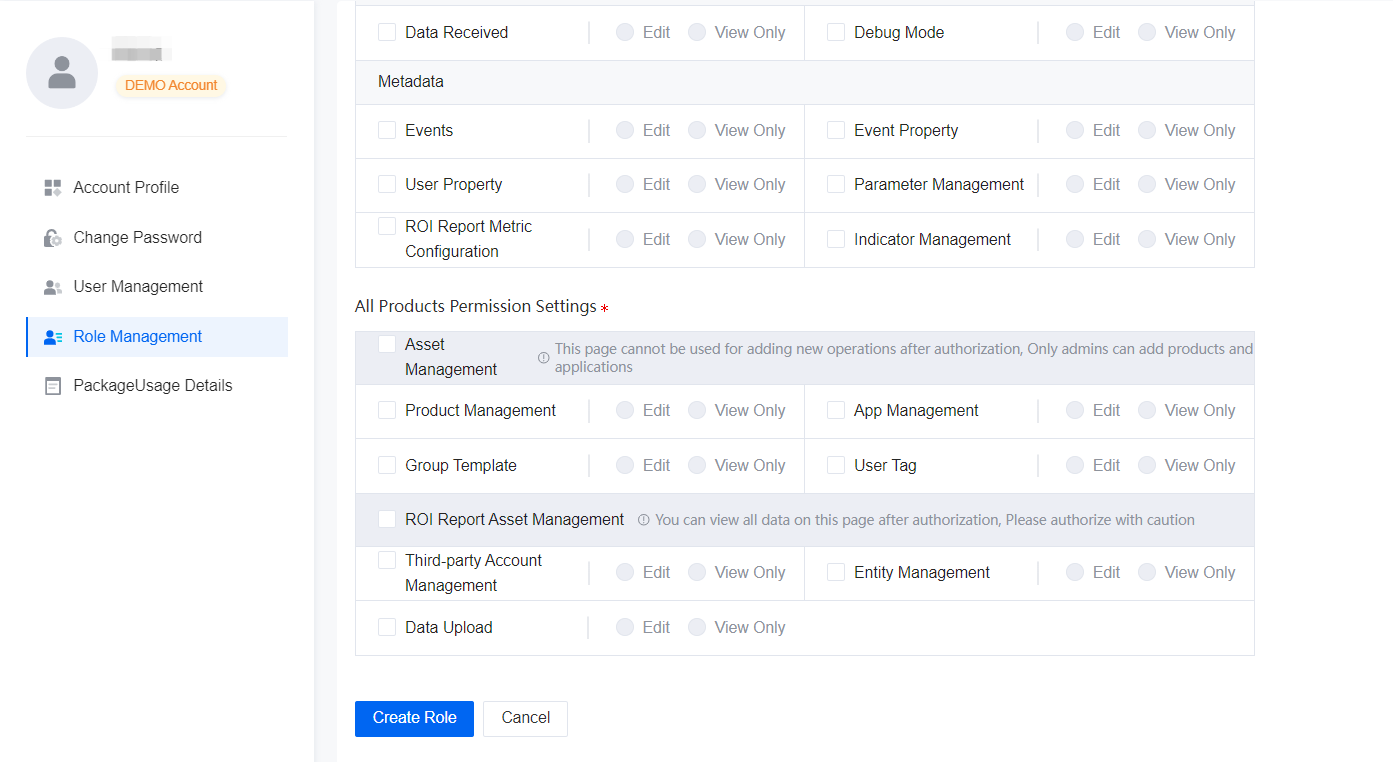Go to PackageUsage Details page

152,385
